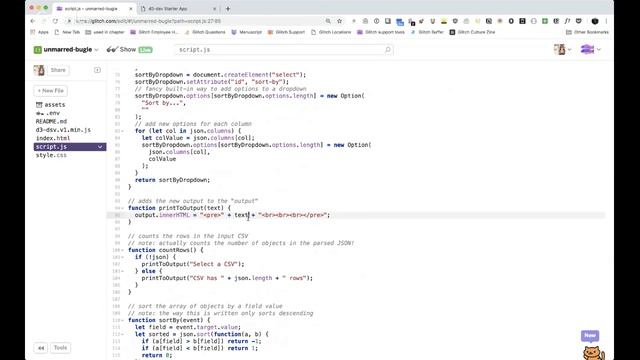
Task: Click the green Live badge
Action: 145,50
